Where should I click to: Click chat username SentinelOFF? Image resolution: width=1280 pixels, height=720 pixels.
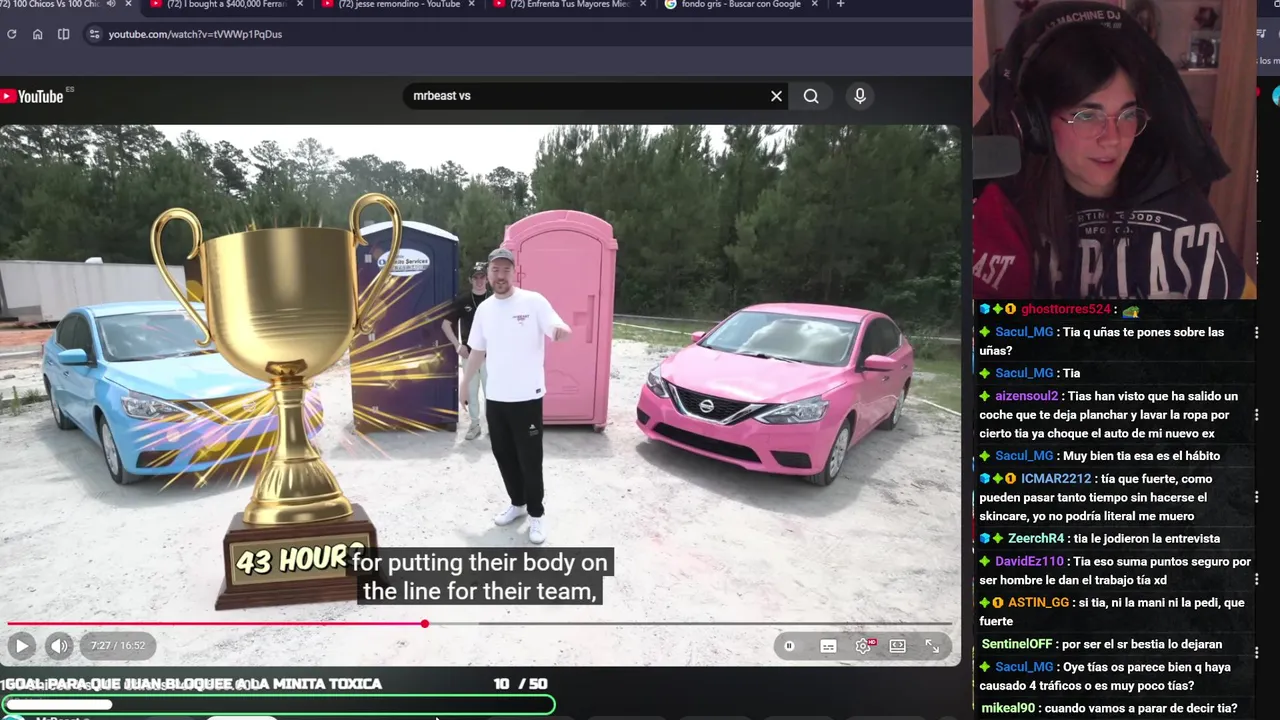coord(1017,645)
